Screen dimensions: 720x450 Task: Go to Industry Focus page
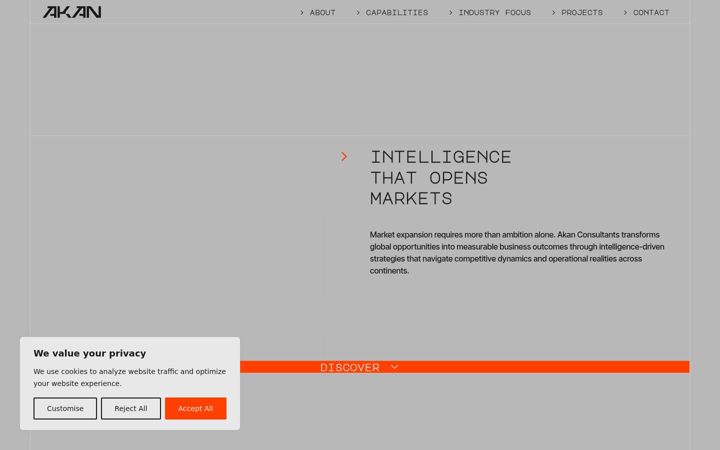click(x=495, y=12)
